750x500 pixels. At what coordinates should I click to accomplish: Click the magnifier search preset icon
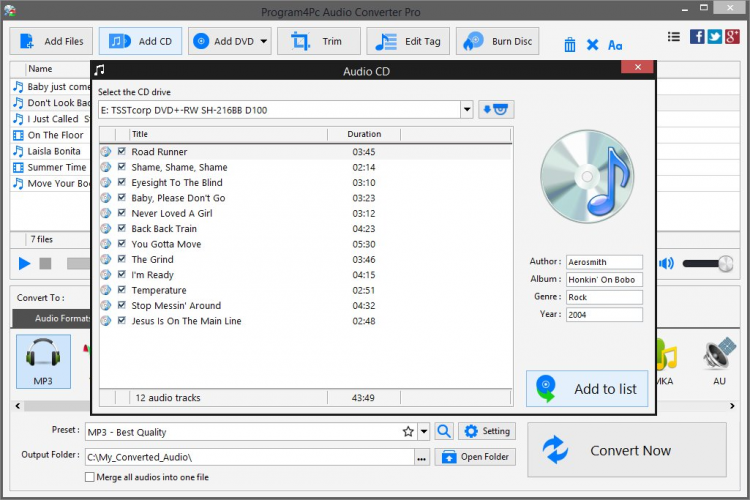[444, 432]
